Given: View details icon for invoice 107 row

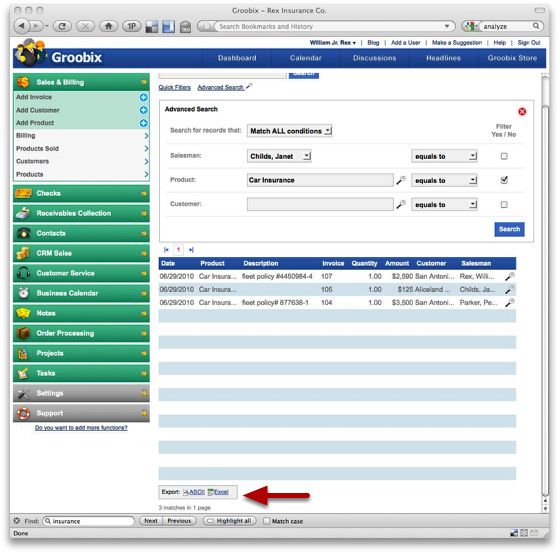Looking at the screenshot, I should pos(510,276).
